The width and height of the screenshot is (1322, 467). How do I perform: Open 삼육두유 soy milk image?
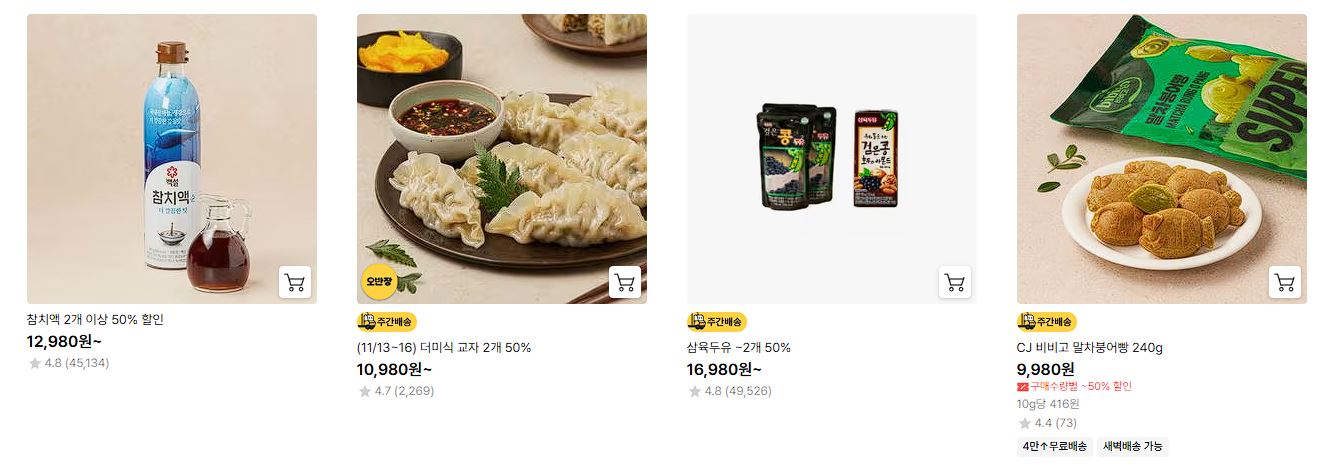point(832,159)
